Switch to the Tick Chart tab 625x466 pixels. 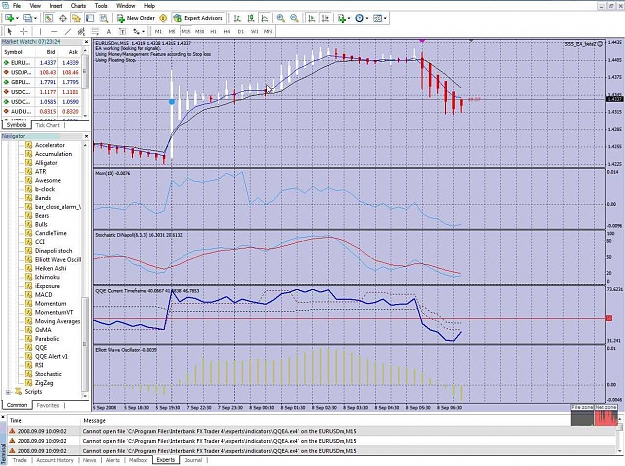[47, 125]
